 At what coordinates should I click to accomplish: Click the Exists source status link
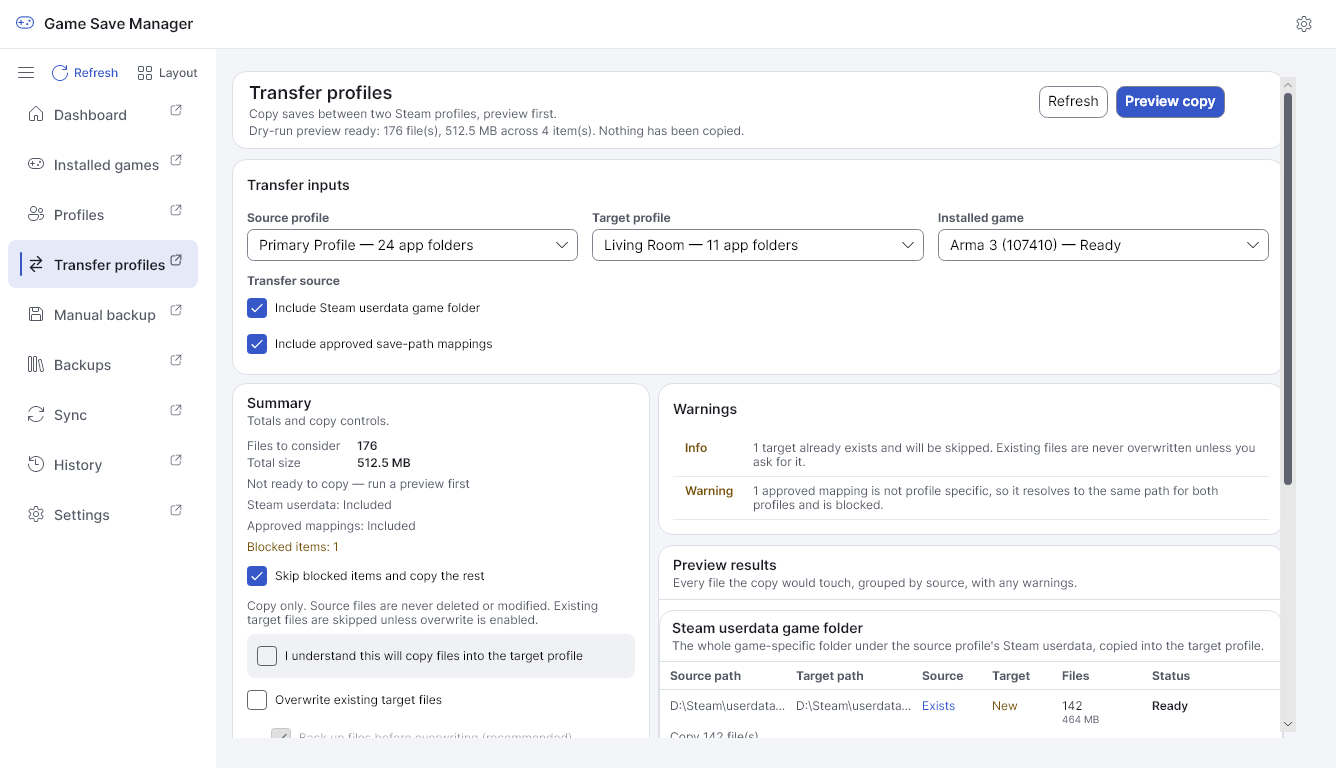[938, 706]
